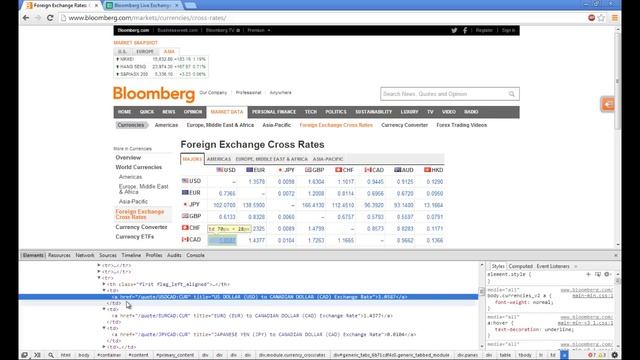This screenshot has height=360, width=640.
Task: Show the DevTools console drawer icon
Action: point(37,355)
